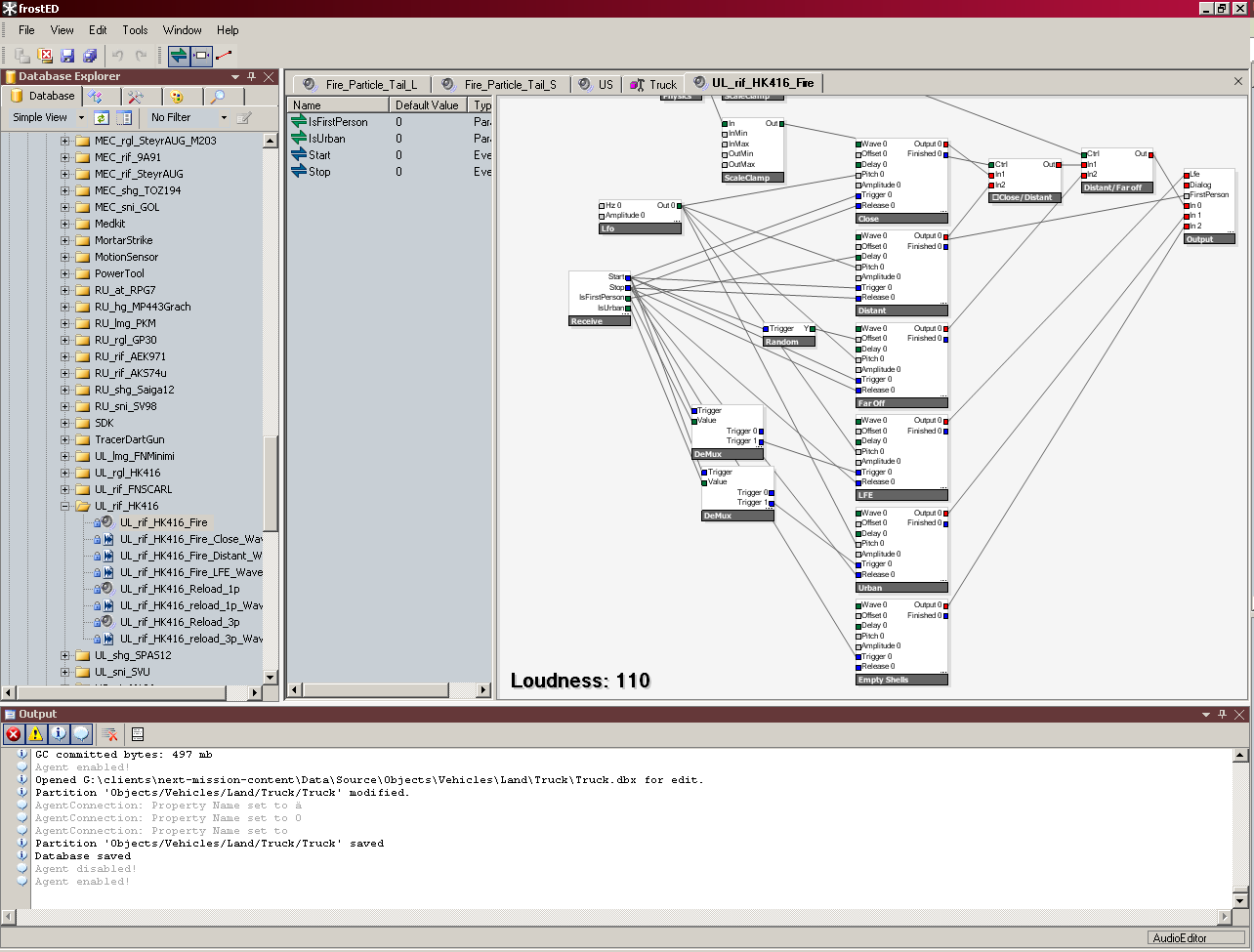Click the Default Value column header
Image resolution: width=1254 pixels, height=952 pixels.
427,105
